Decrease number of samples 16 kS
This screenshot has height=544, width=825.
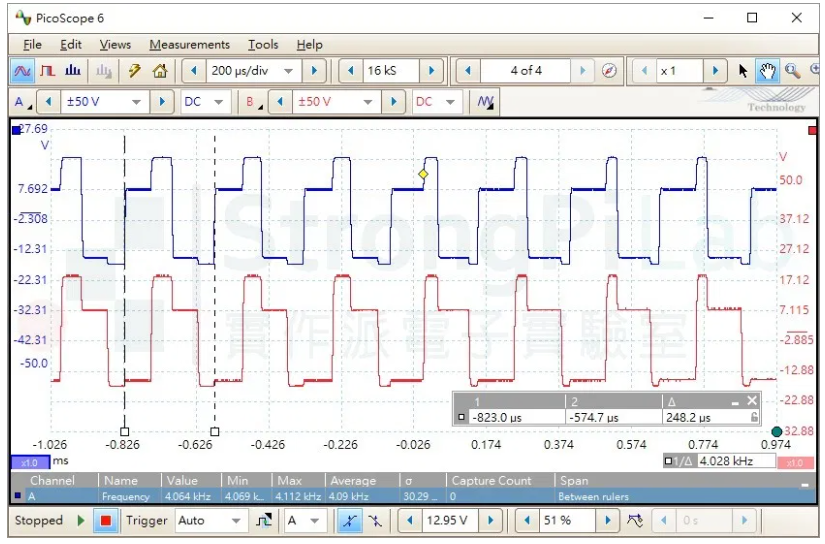click(x=350, y=70)
